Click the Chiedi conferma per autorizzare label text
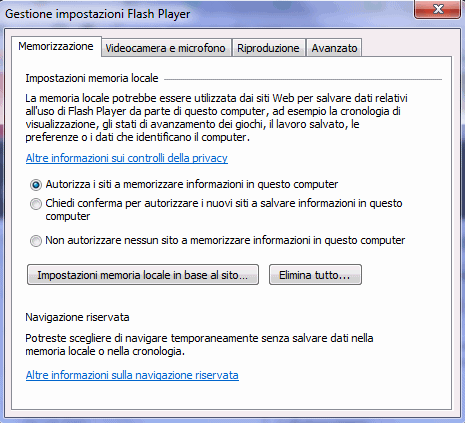 pos(224,210)
